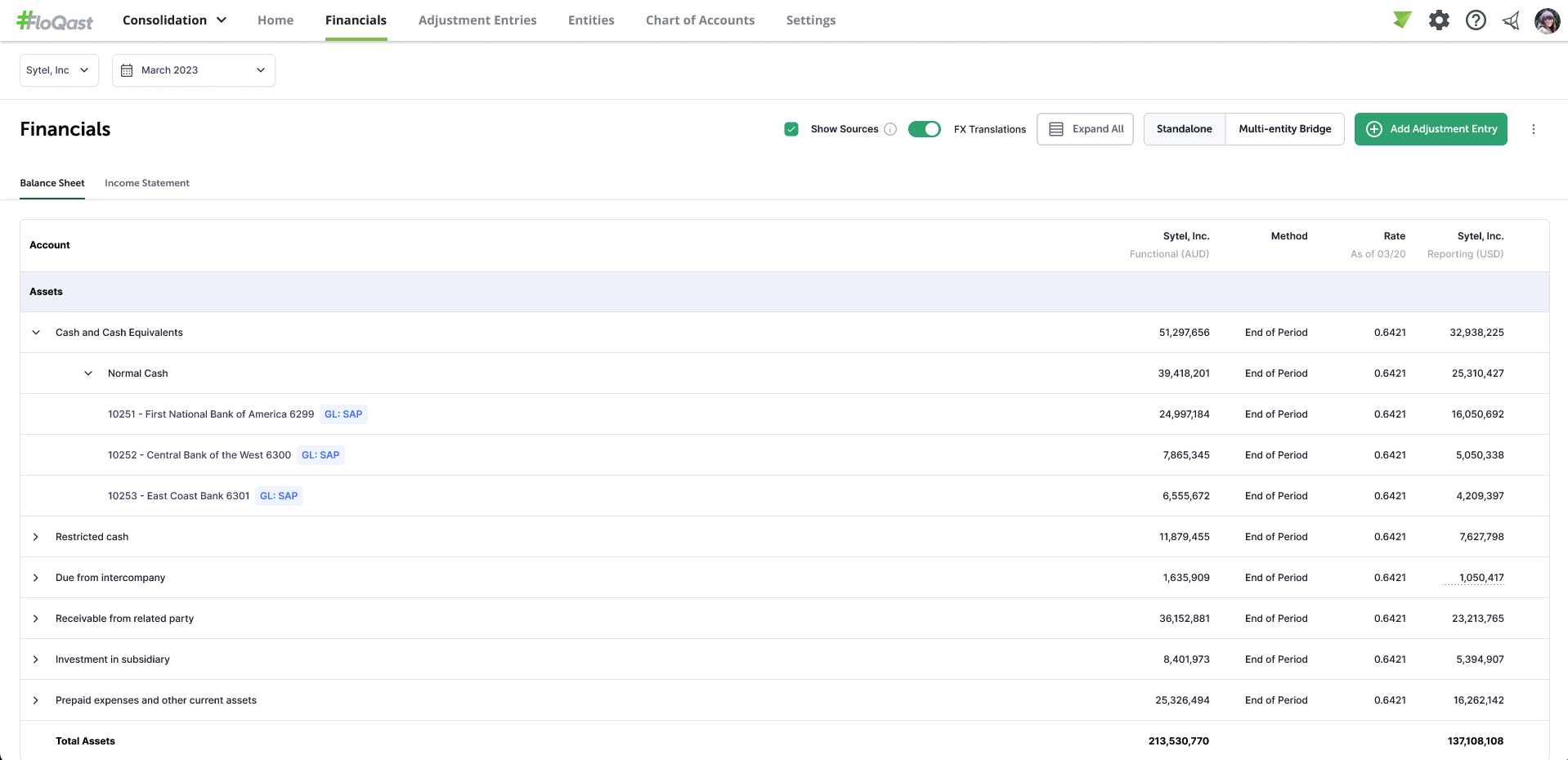Toggle the FX Translations switch off
The height and width of the screenshot is (760, 1568).
925,129
